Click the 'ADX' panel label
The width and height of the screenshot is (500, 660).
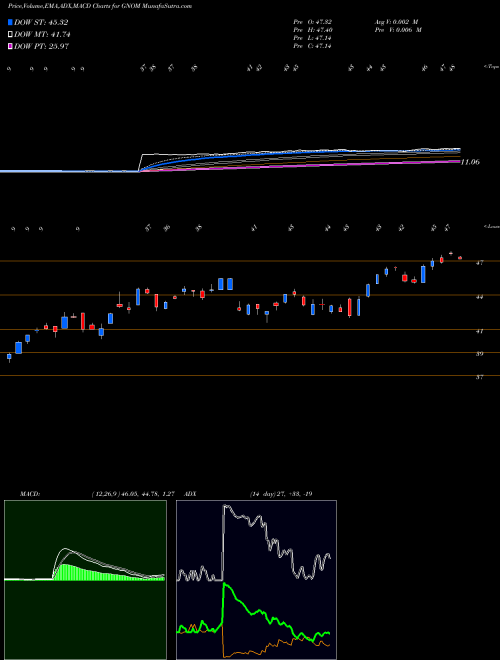tap(190, 494)
